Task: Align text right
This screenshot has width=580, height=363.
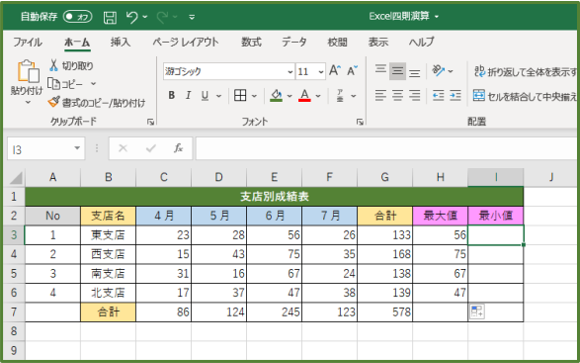Action: click(414, 95)
